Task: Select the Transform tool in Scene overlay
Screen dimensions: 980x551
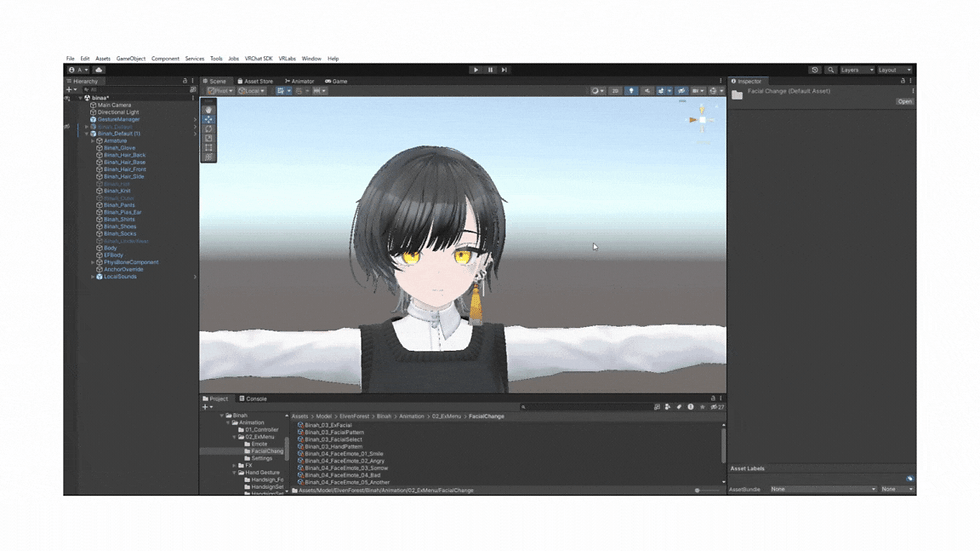Action: coord(208,157)
